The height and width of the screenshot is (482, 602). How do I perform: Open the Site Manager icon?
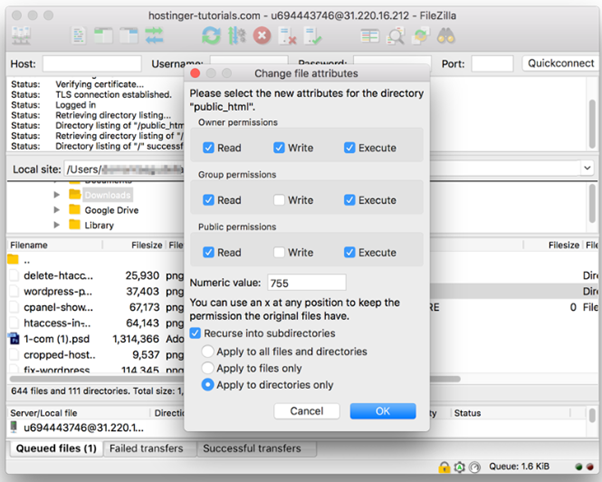(19, 36)
